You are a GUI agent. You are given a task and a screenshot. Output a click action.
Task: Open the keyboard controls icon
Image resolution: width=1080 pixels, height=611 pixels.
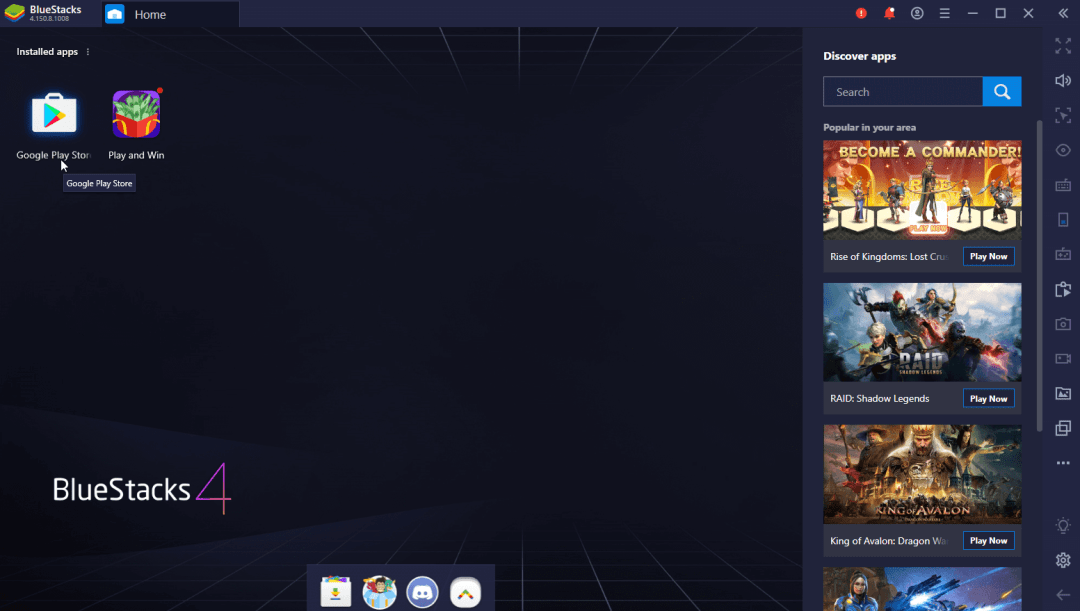pyautogui.click(x=1063, y=185)
